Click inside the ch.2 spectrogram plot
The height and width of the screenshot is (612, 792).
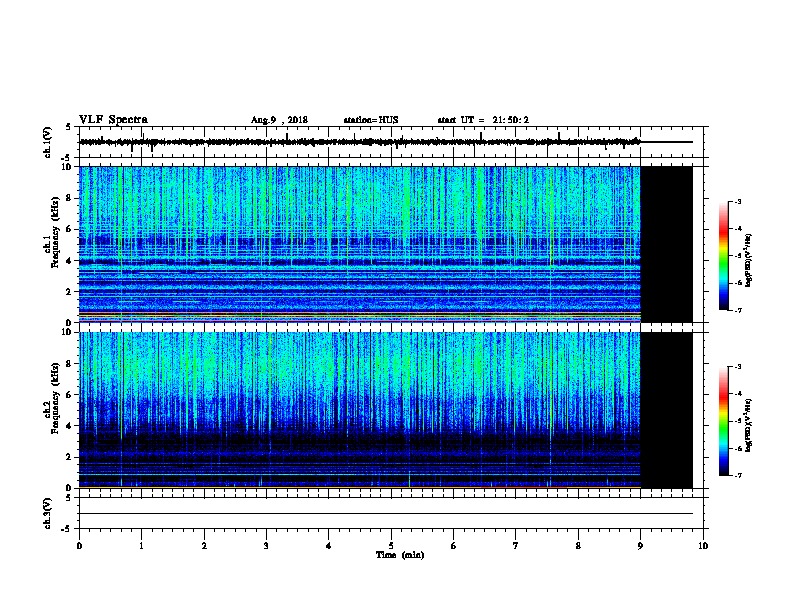point(360,410)
